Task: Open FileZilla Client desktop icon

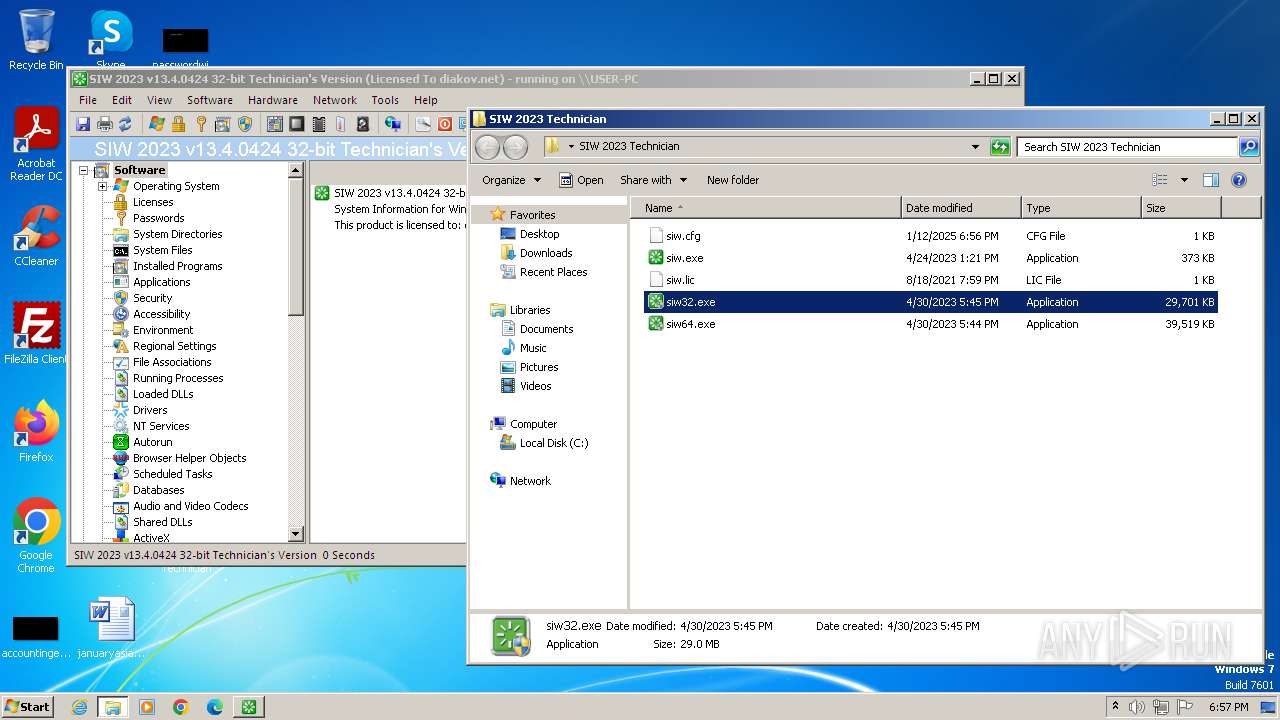Action: click(36, 334)
